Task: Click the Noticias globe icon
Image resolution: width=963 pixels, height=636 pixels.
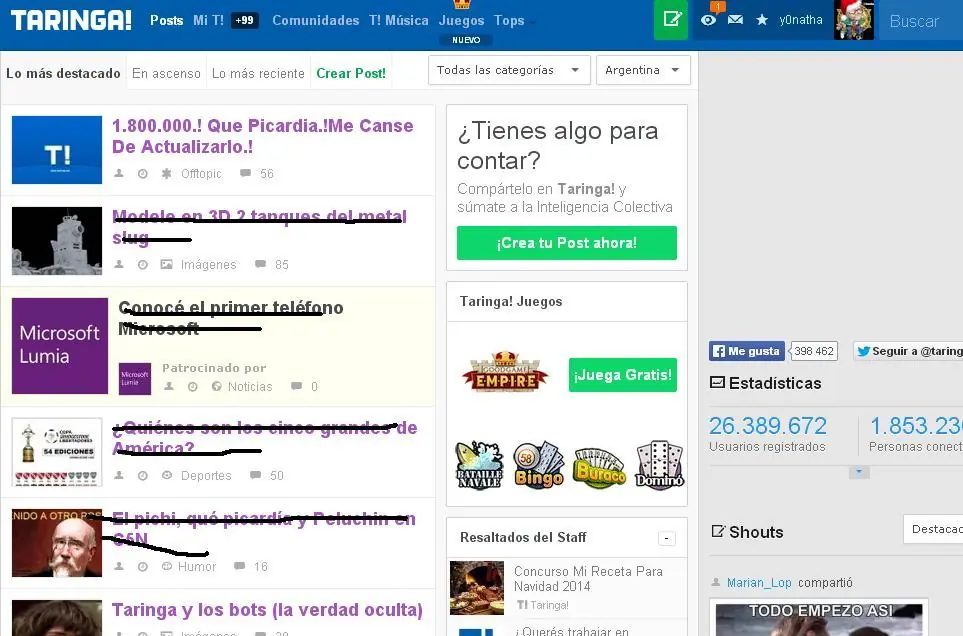Action: pyautogui.click(x=216, y=387)
